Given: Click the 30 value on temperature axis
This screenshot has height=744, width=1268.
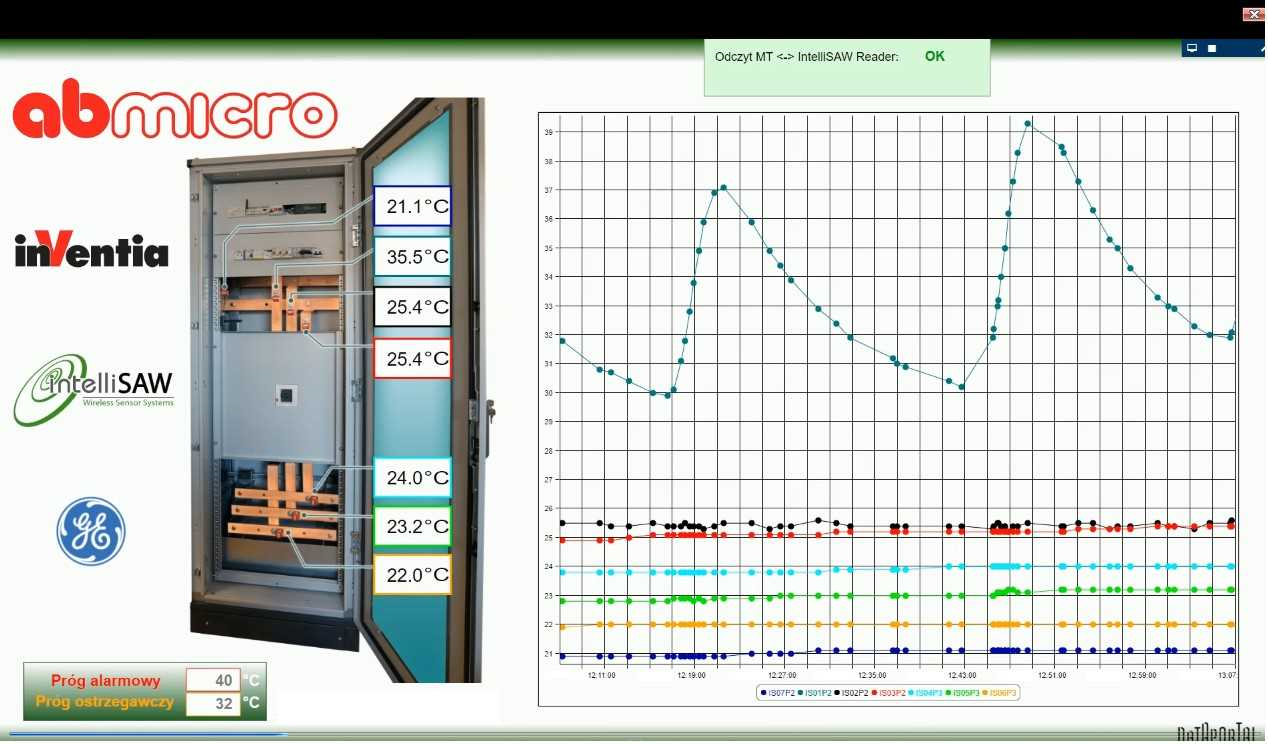Looking at the screenshot, I should click(x=548, y=393).
